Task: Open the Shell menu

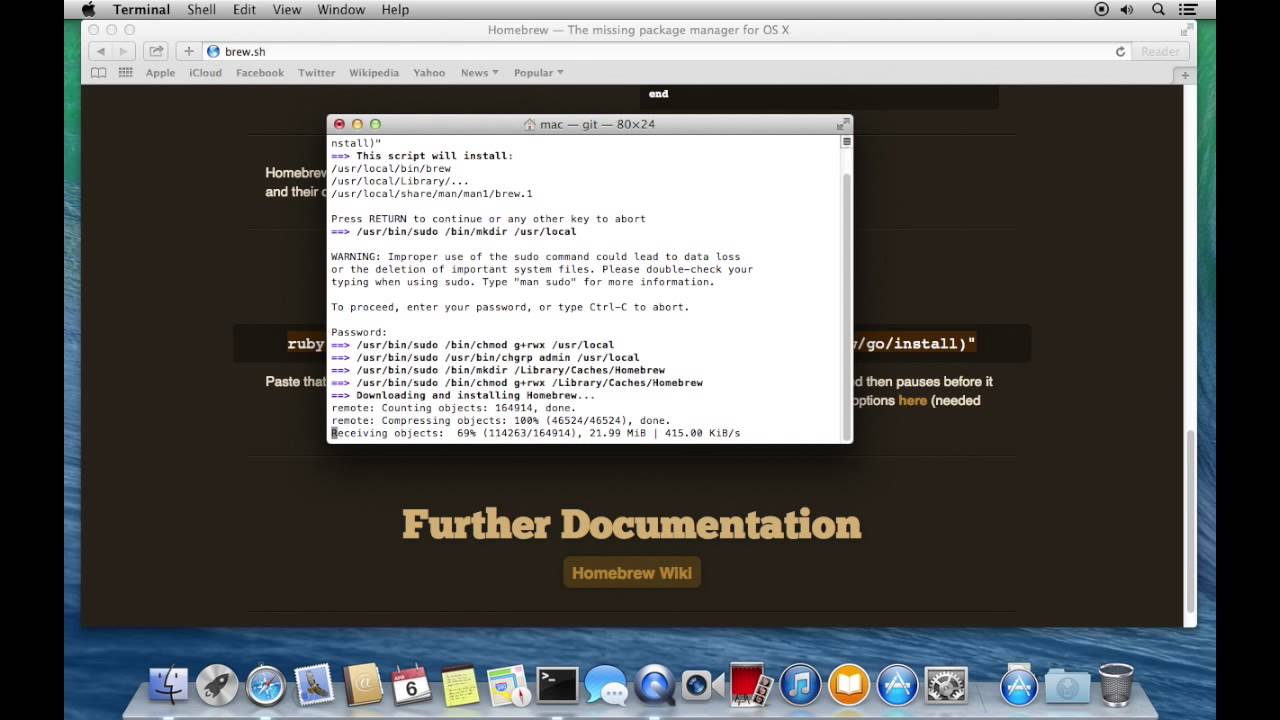Action: click(x=201, y=9)
